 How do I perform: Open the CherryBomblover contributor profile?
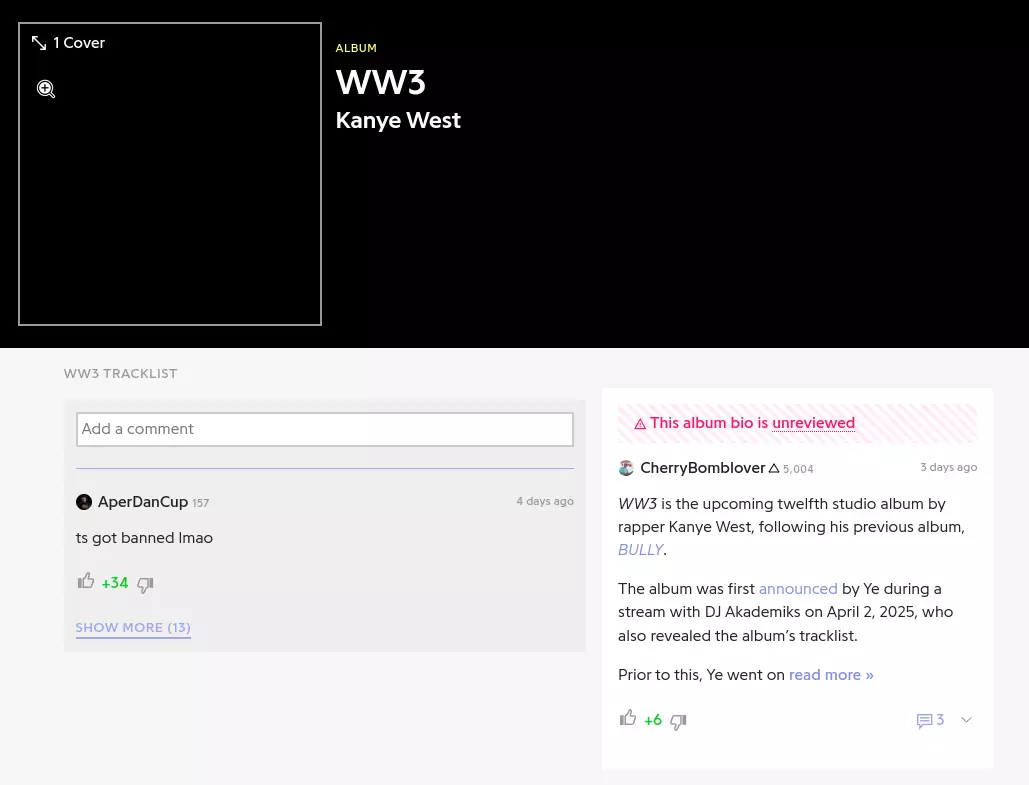(x=703, y=468)
